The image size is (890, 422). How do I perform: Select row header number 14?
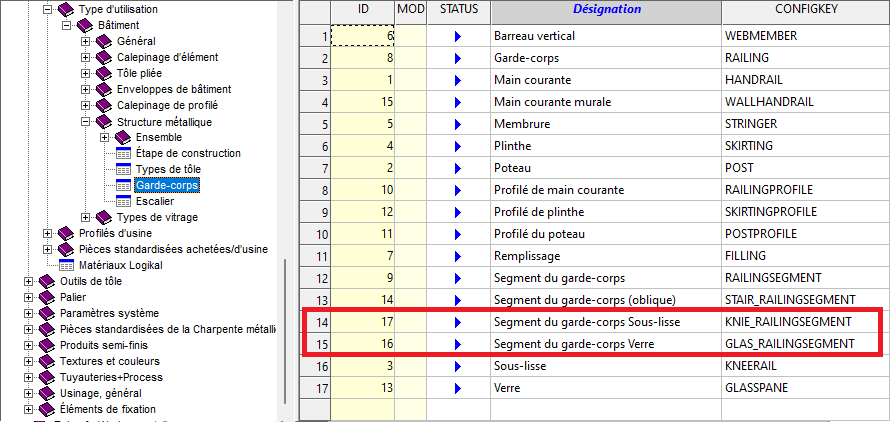(x=315, y=323)
